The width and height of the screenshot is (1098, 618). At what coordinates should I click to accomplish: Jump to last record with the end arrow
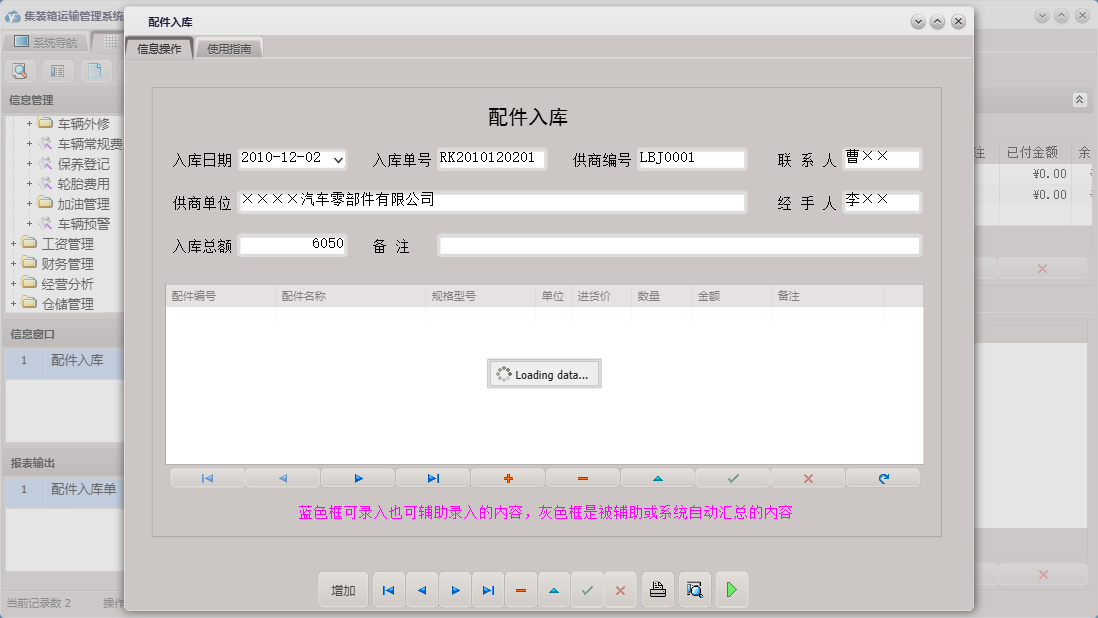432,477
